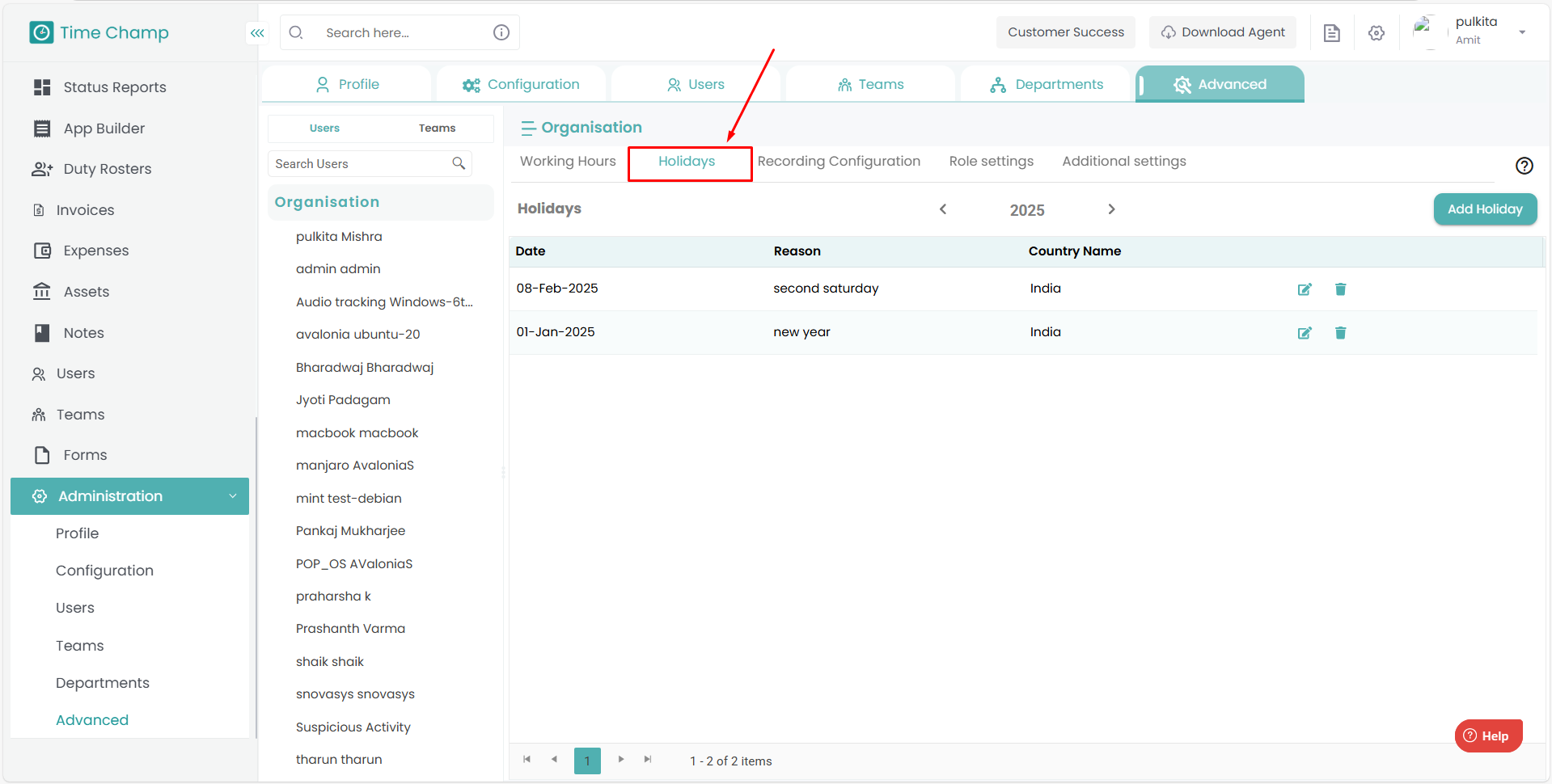Switch user list to Teams view
The width and height of the screenshot is (1552, 784).
coord(437,129)
